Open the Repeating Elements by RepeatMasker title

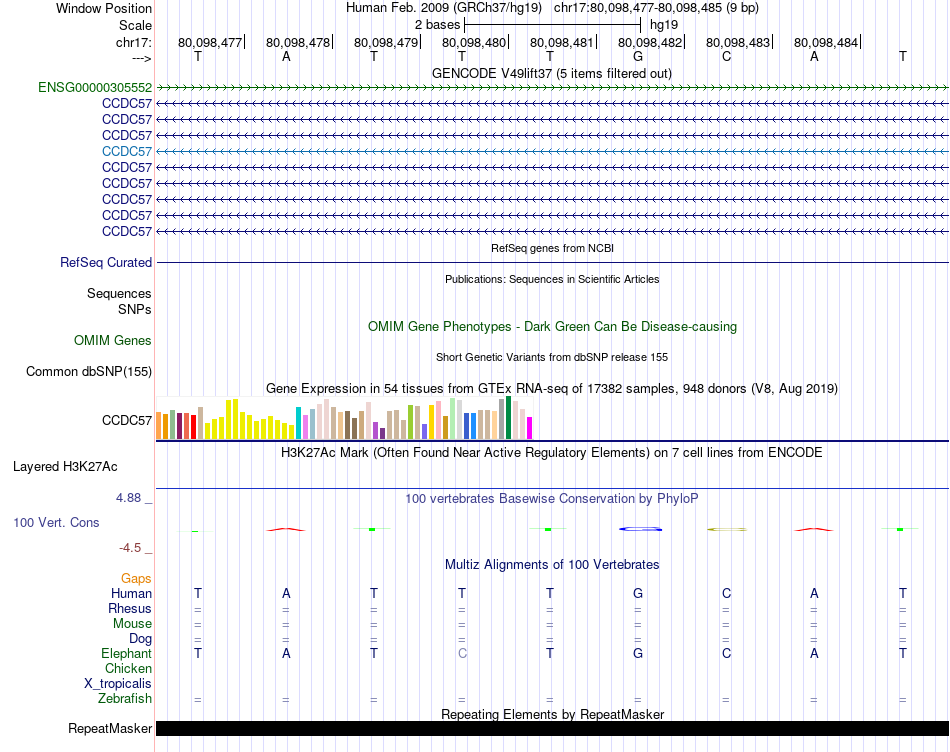552,714
